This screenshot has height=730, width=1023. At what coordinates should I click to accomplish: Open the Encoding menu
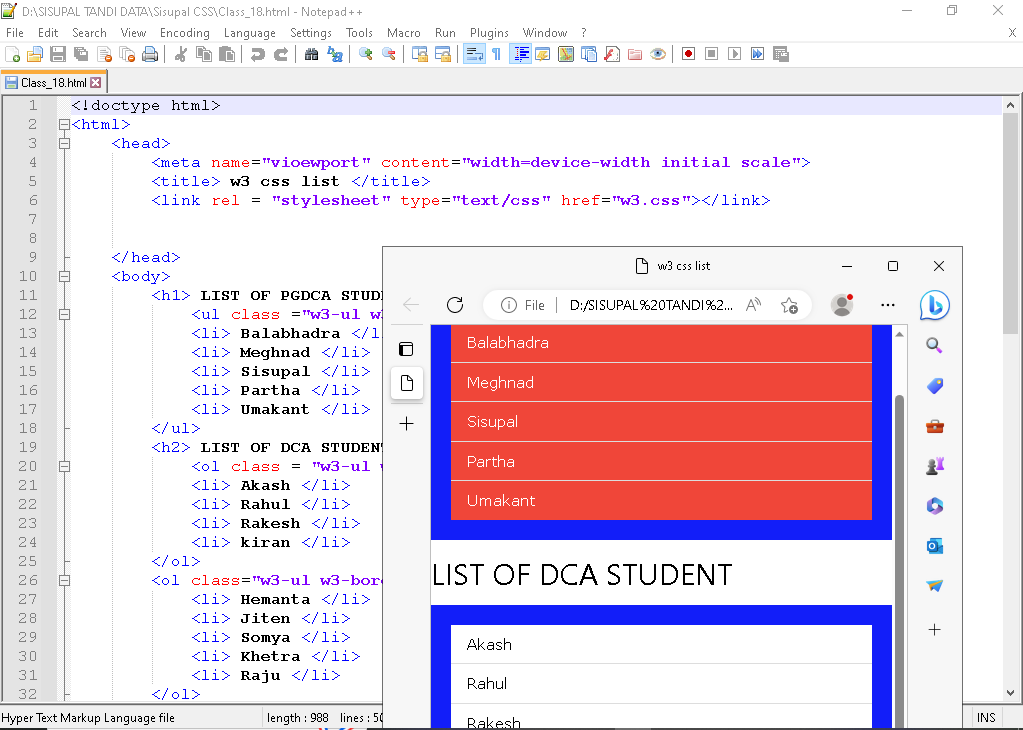click(x=185, y=33)
